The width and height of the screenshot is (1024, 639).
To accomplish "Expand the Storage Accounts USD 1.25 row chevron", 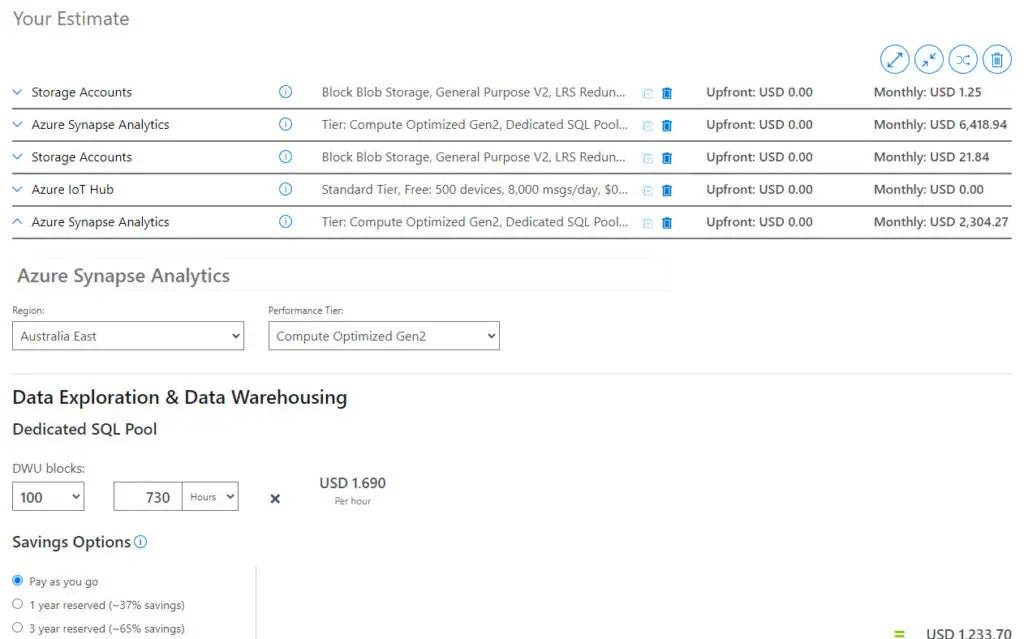I will [x=18, y=92].
